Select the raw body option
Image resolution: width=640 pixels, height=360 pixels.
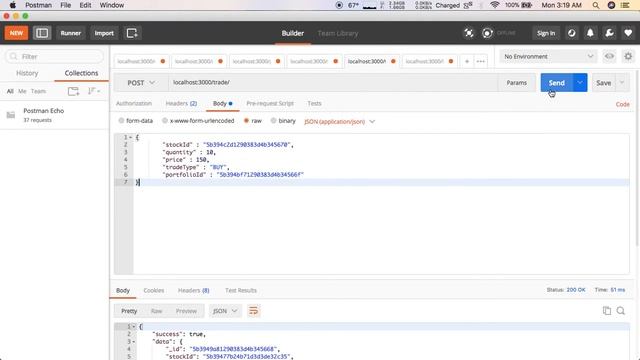pyautogui.click(x=247, y=121)
